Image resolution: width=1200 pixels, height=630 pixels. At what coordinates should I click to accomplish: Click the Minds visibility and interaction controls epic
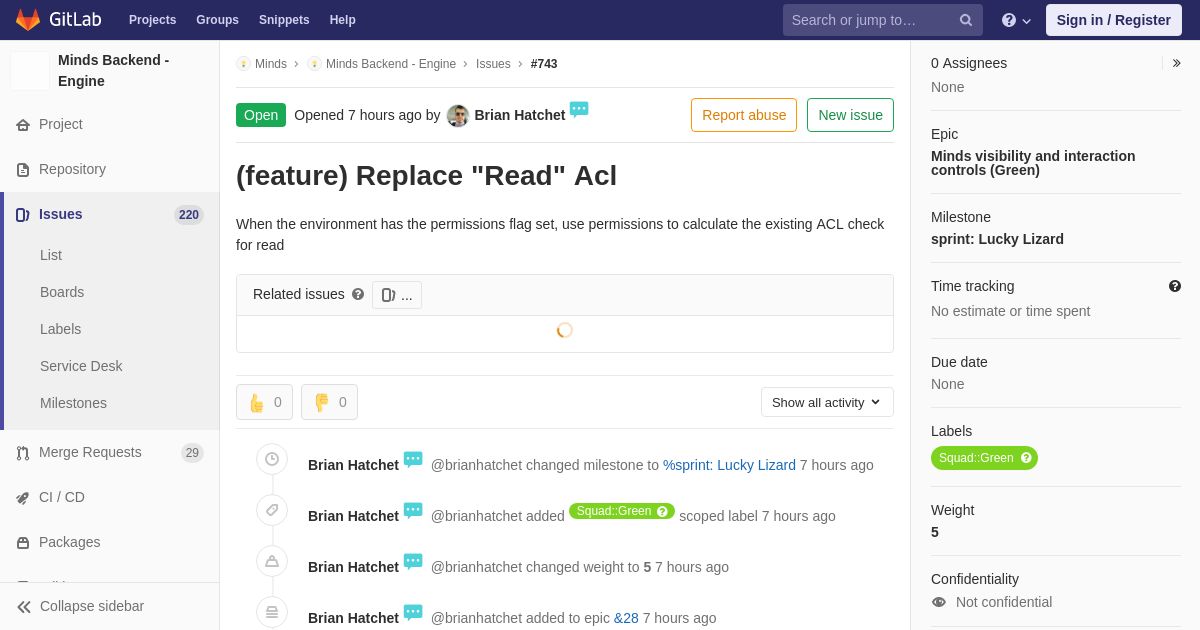(x=1033, y=163)
